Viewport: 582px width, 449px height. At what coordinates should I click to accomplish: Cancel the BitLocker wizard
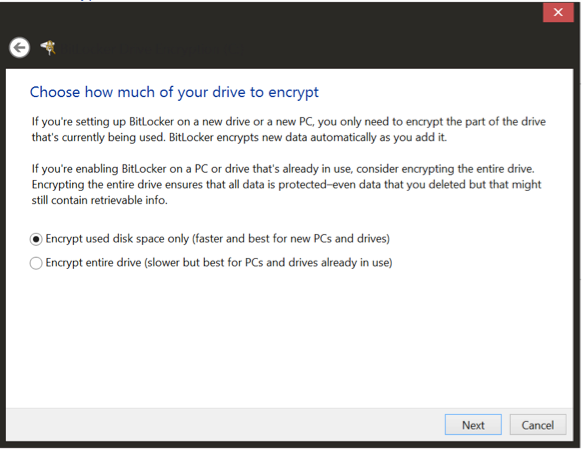[x=538, y=425]
